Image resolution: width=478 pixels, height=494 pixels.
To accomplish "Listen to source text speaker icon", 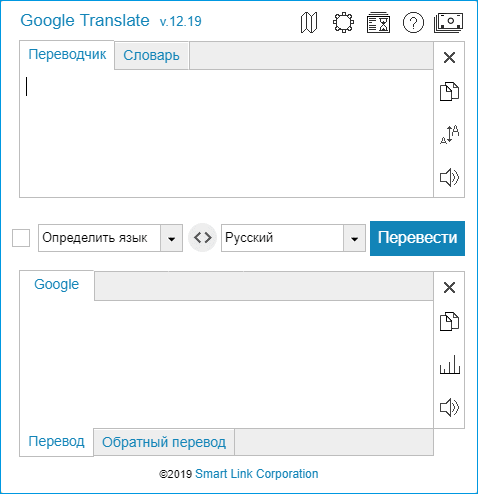I will pos(449,177).
